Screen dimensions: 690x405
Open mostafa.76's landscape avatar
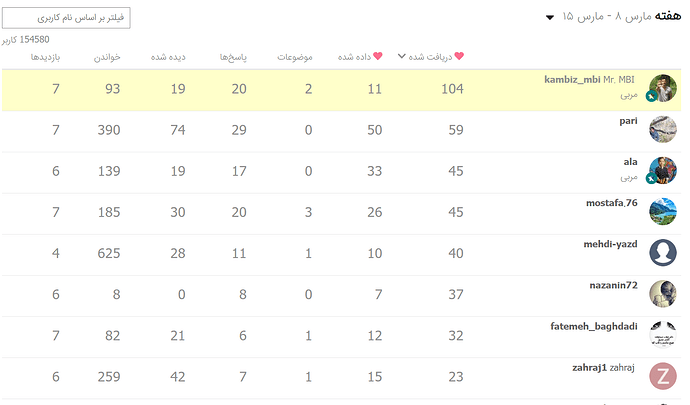pos(663,211)
